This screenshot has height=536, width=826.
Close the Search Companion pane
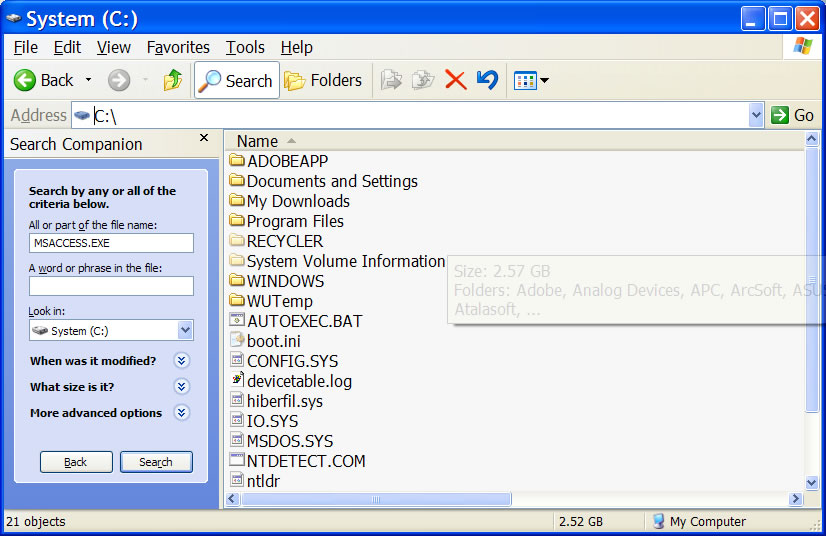204,138
